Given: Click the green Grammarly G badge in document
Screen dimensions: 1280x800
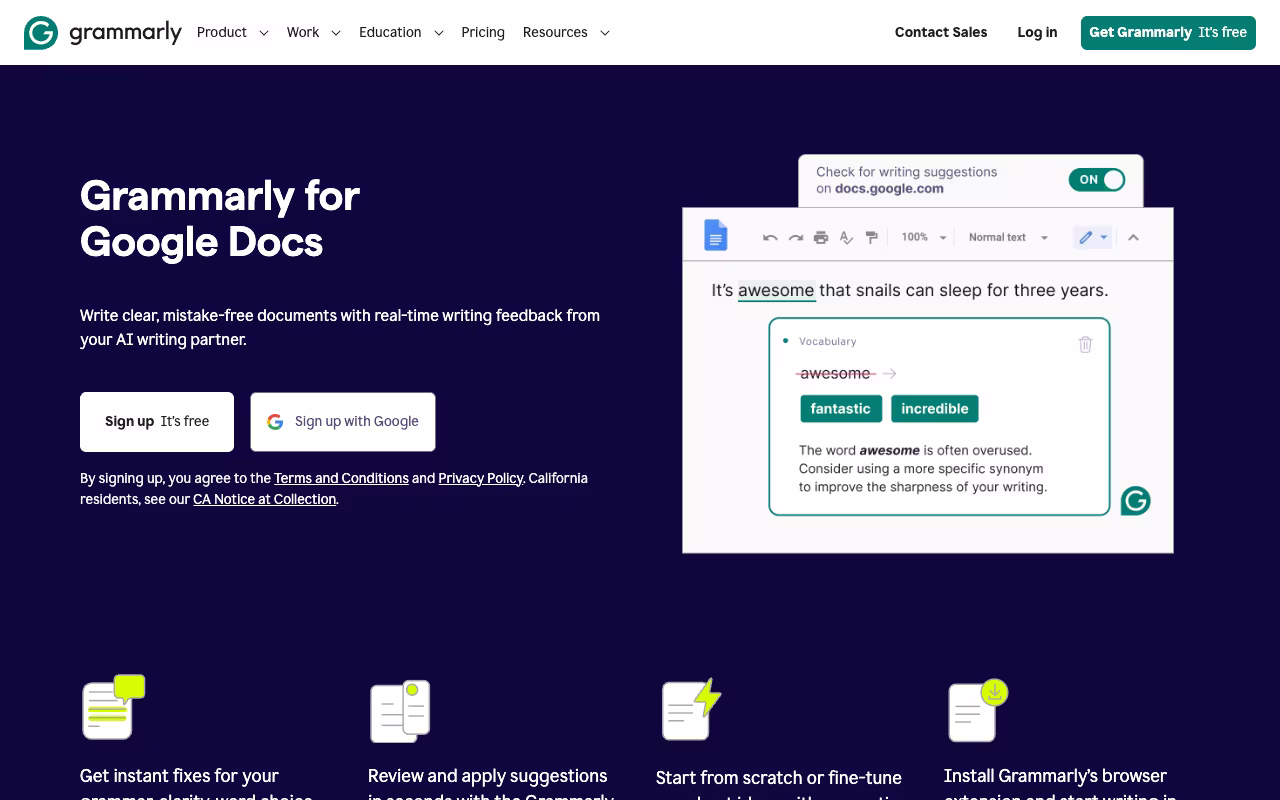Looking at the screenshot, I should 1135,500.
